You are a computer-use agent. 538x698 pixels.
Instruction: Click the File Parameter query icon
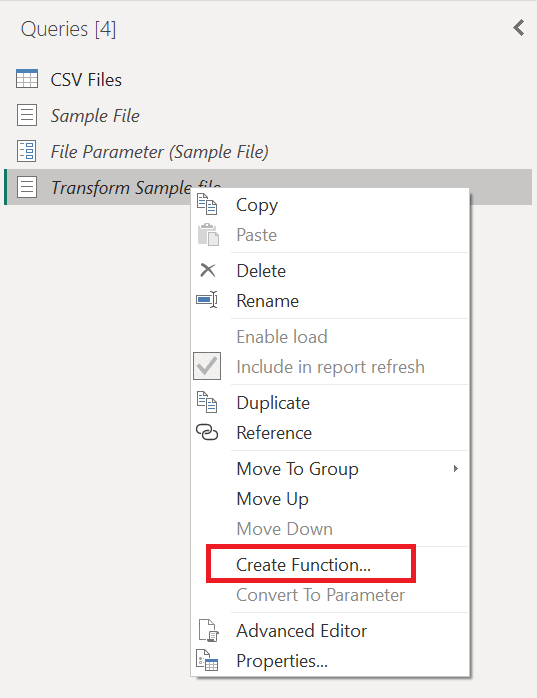(x=27, y=151)
